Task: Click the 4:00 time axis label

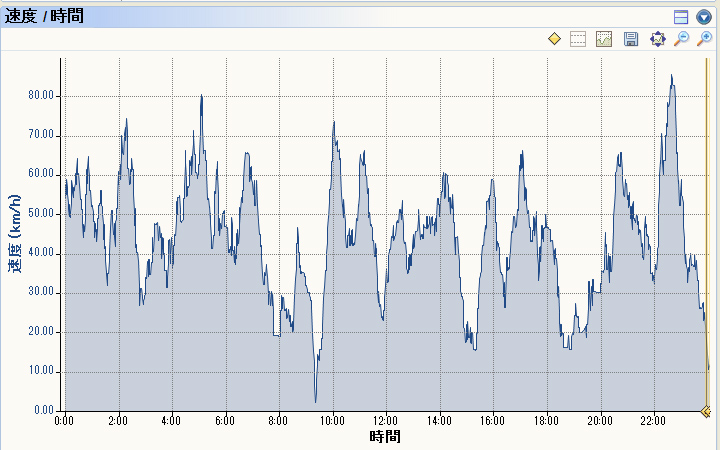Action: pos(171,421)
